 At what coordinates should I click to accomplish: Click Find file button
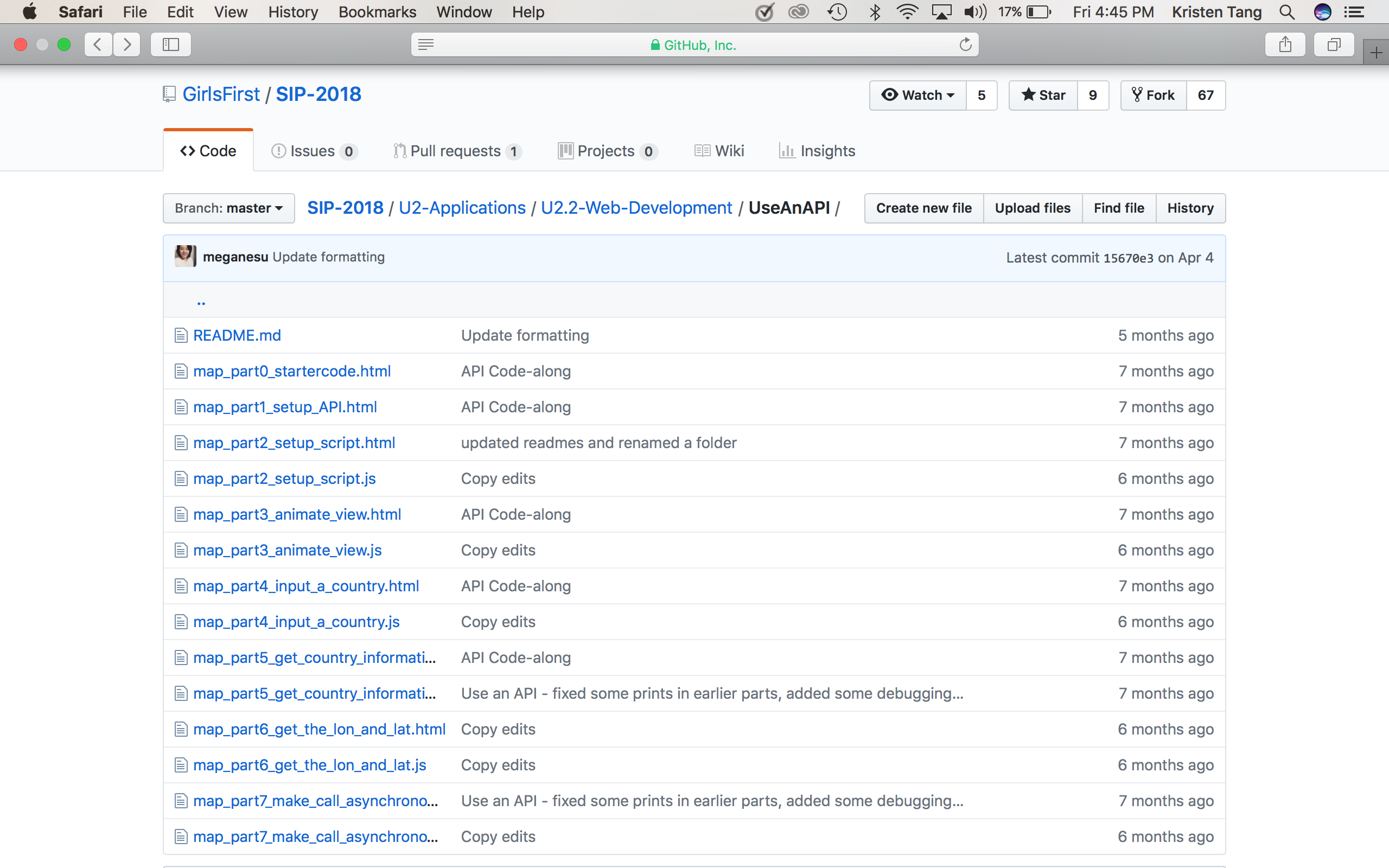1119,208
